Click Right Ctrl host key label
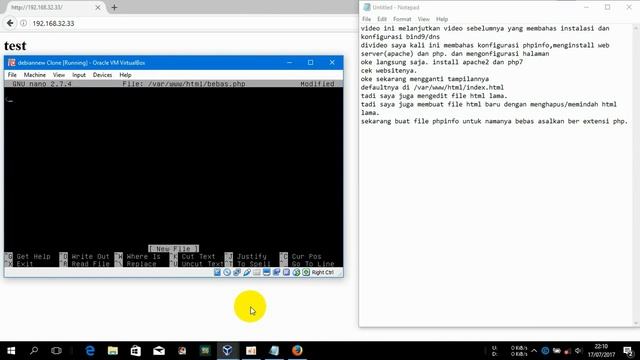The width and height of the screenshot is (640, 360). [322, 272]
